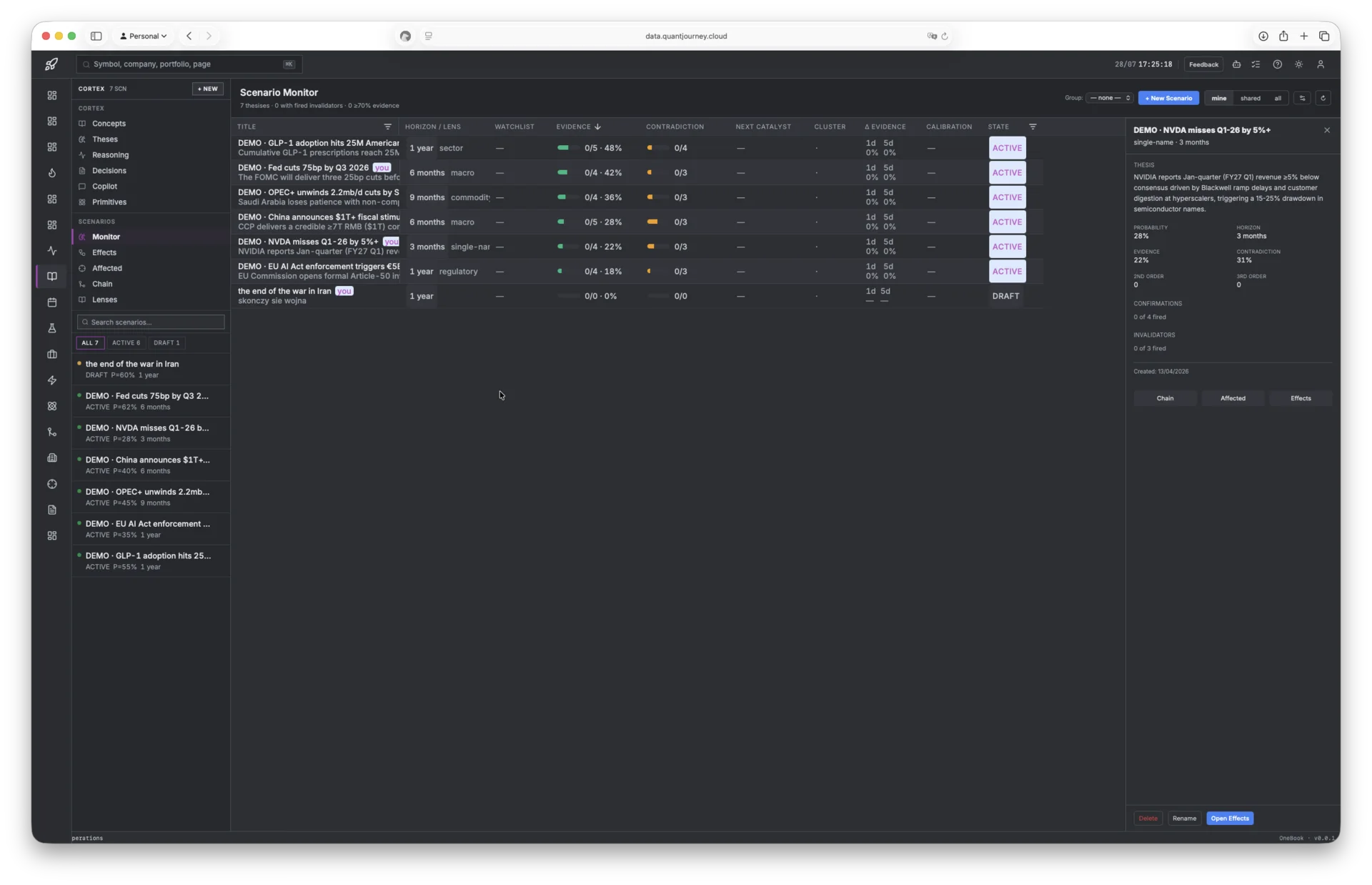Click the Feedback button
This screenshot has height=885, width=1372.
[x=1203, y=64]
